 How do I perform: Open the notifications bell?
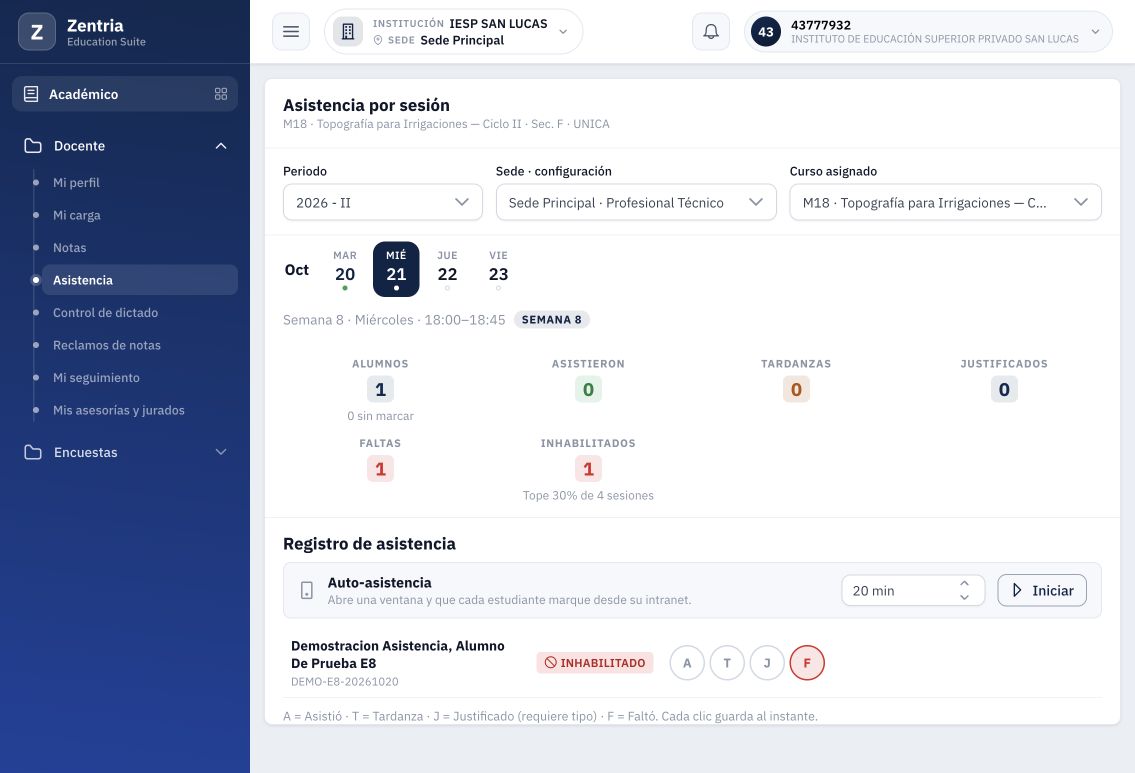(711, 32)
